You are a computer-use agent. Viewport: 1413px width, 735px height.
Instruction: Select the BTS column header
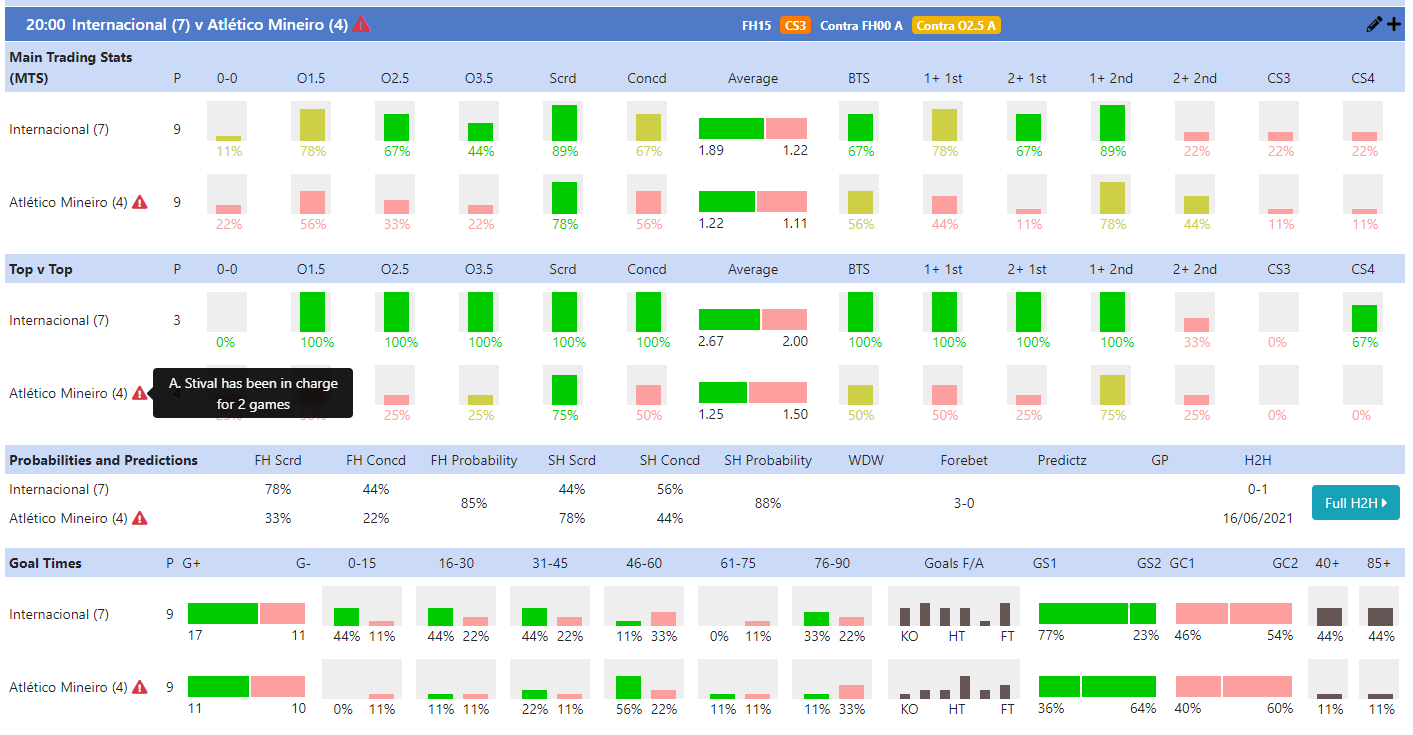point(858,77)
